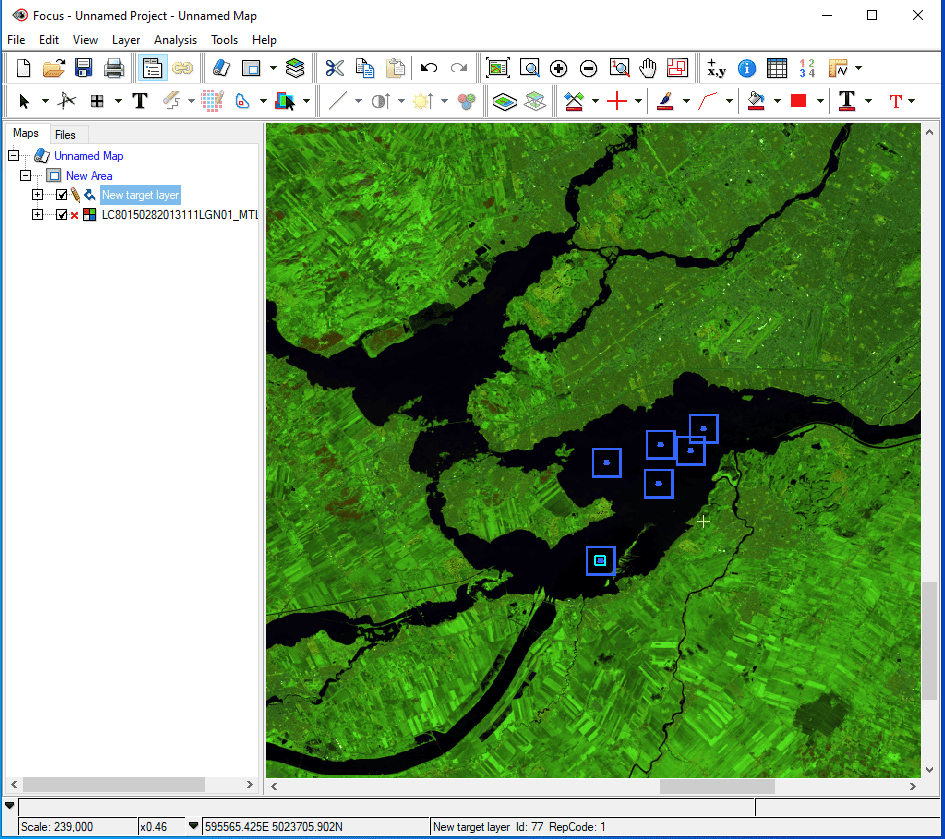Image resolution: width=945 pixels, height=839 pixels.
Task: Click the blue Information icon
Action: (747, 69)
